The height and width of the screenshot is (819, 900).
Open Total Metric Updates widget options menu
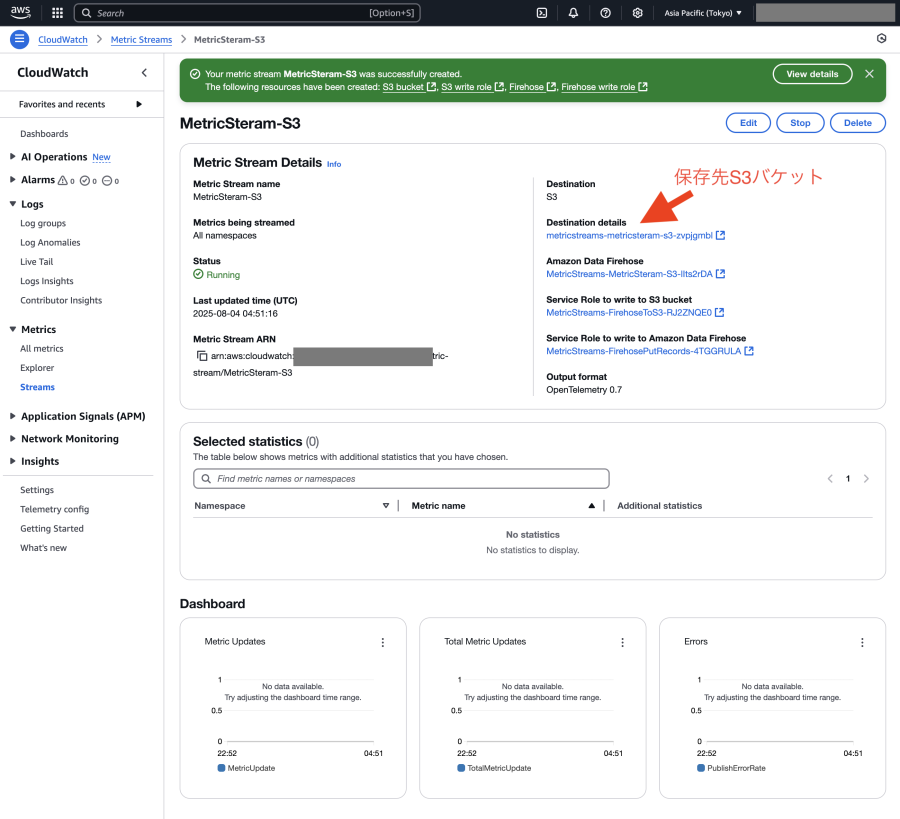(623, 642)
